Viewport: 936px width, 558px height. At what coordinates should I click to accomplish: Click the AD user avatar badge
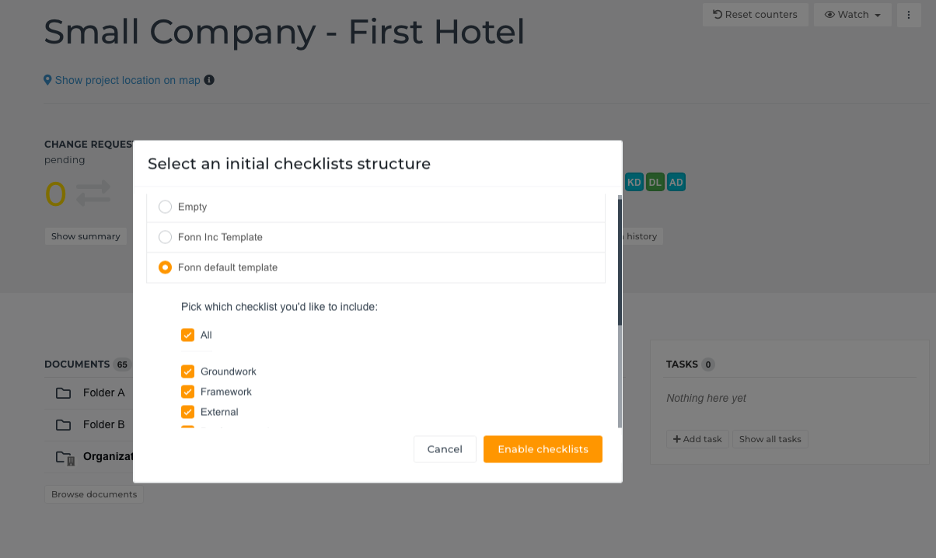[x=676, y=182]
